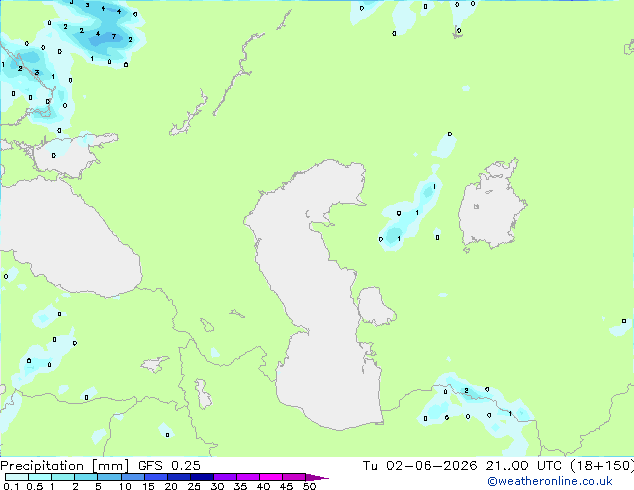Click the 0.1–0.5 mm lightest cyan legend swatch
Viewport: 634px width, 490px height.
(17, 477)
